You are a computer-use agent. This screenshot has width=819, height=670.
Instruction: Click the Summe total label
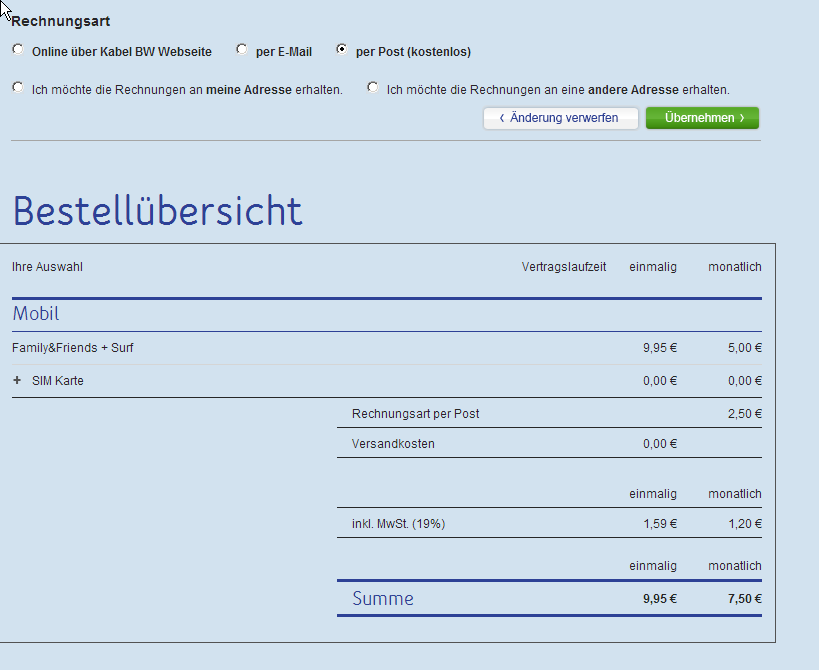pos(382,599)
